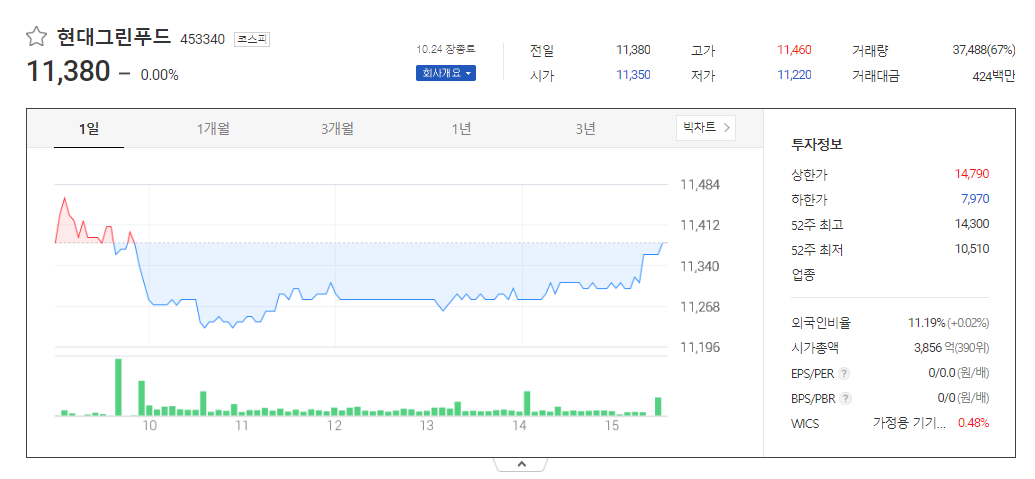1035x479 pixels.
Task: Click 52주 최고 value 14,300
Action: coord(972,224)
